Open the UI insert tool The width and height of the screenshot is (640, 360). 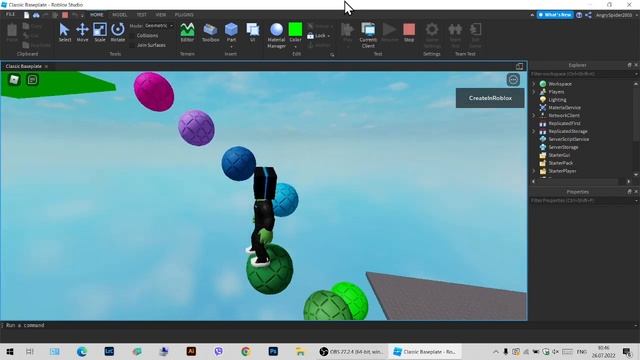click(253, 32)
